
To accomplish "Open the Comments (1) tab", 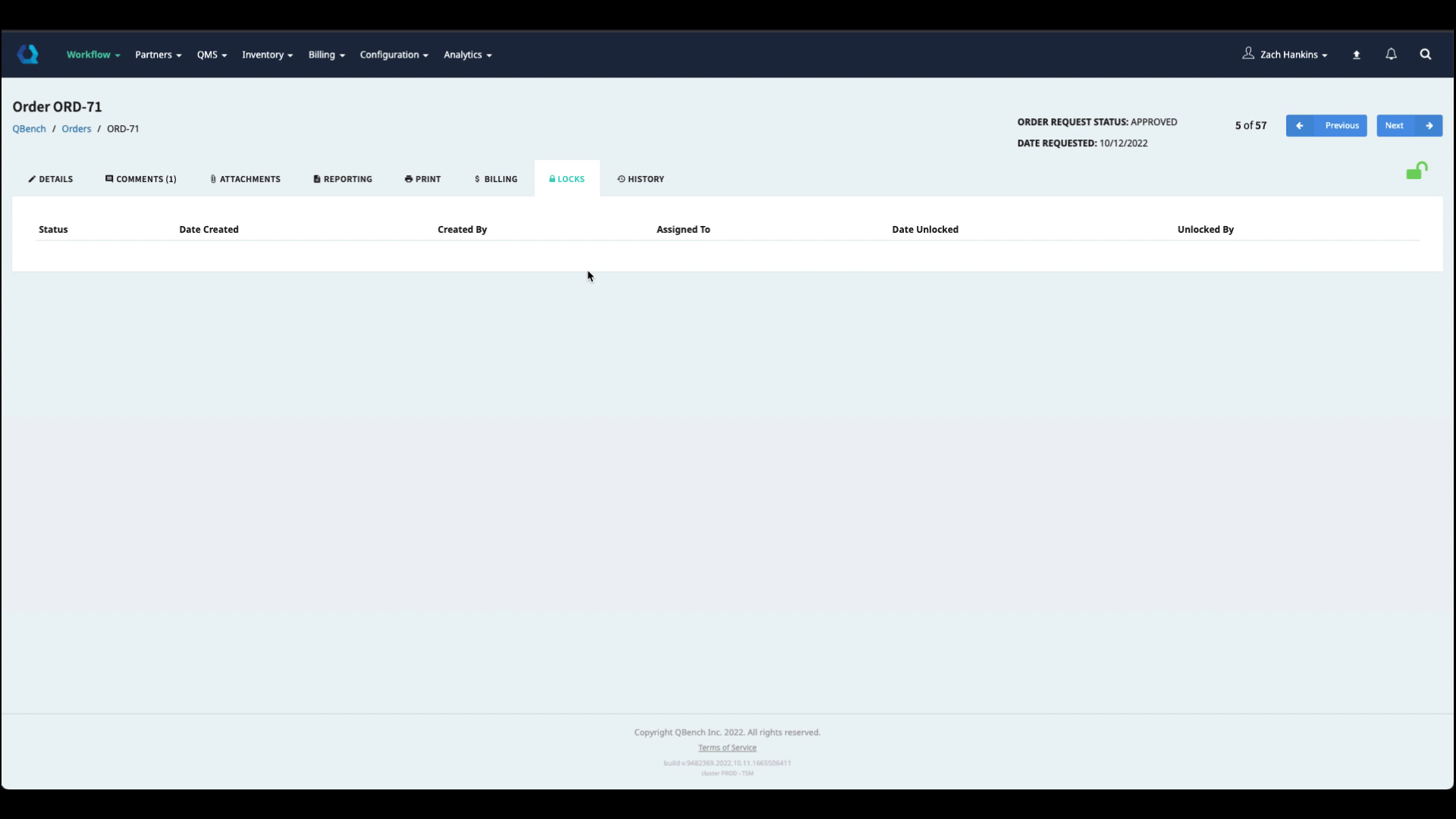I will (141, 179).
